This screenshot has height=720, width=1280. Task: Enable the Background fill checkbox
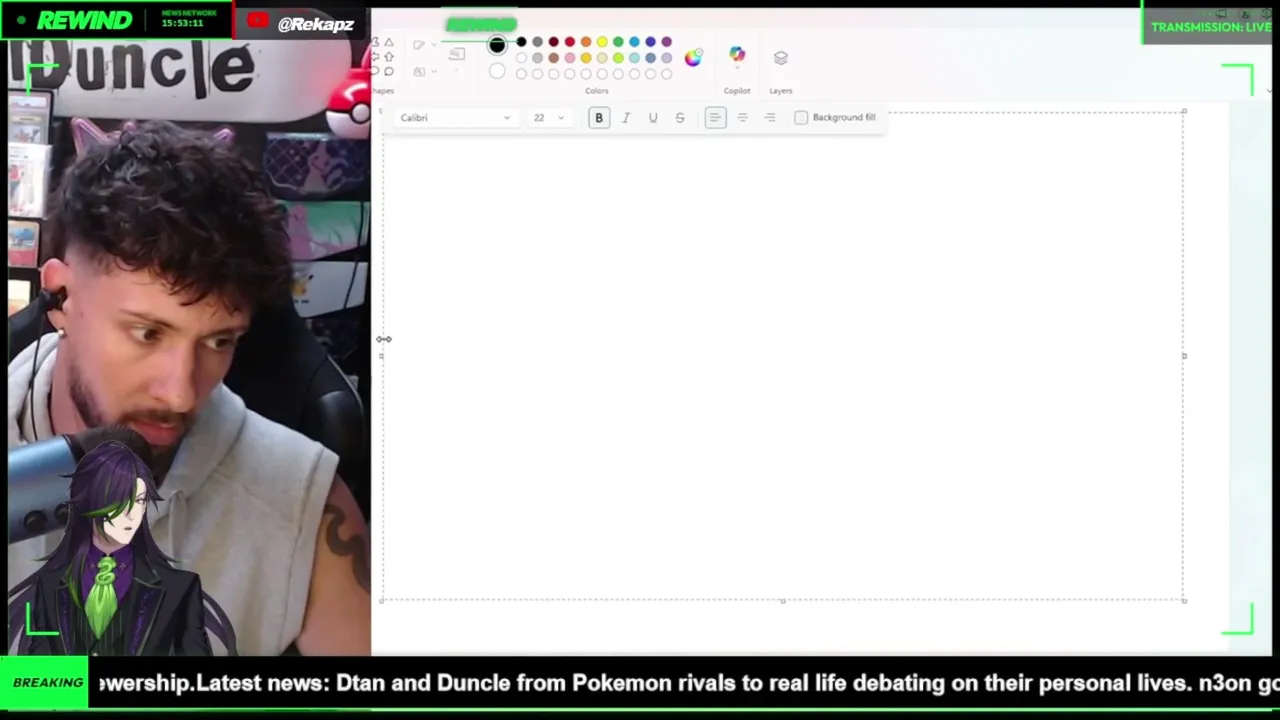801,118
